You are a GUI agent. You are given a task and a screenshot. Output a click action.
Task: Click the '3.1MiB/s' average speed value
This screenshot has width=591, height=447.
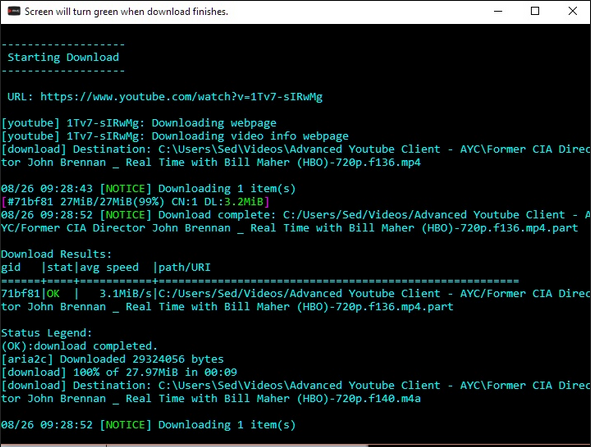[x=126, y=294]
